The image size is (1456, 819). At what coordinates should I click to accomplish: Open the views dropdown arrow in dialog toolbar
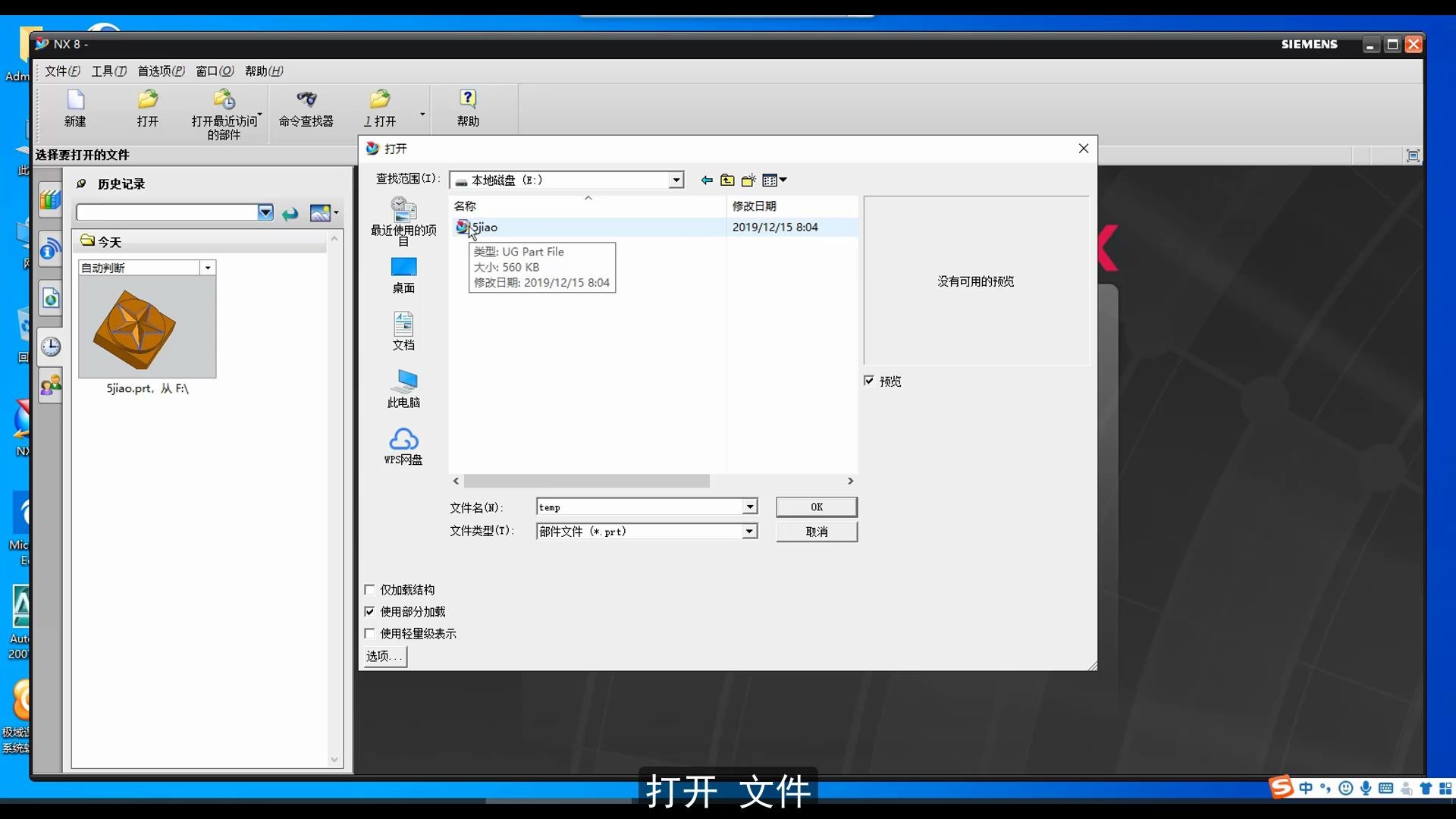(x=782, y=180)
